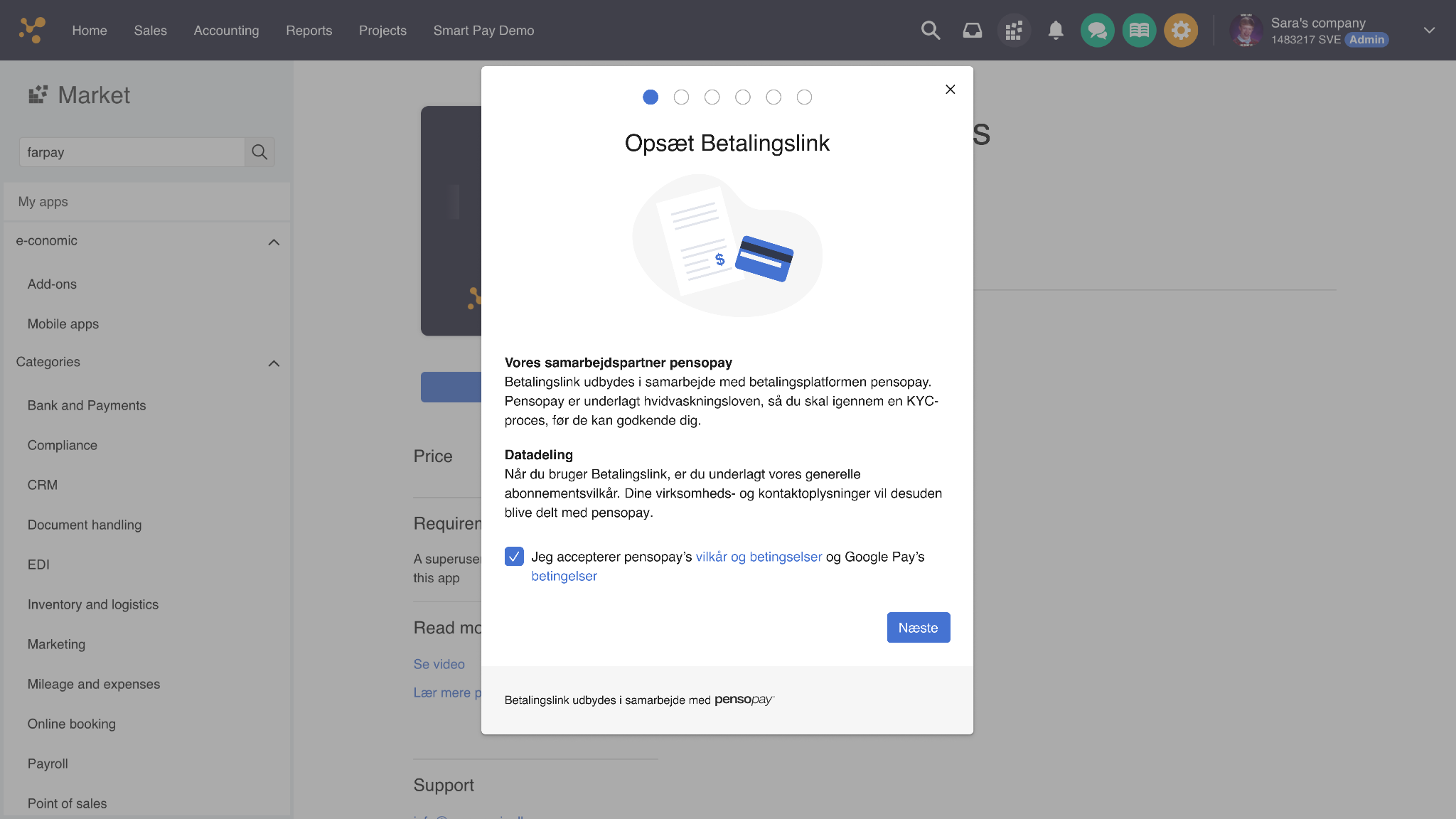
Task: Open the inbox tray icon
Action: pos(973,31)
